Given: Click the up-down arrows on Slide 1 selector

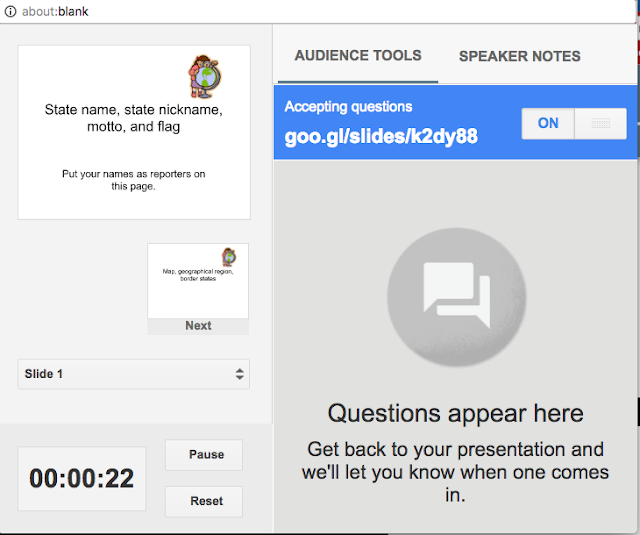Looking at the screenshot, I should coord(240,374).
